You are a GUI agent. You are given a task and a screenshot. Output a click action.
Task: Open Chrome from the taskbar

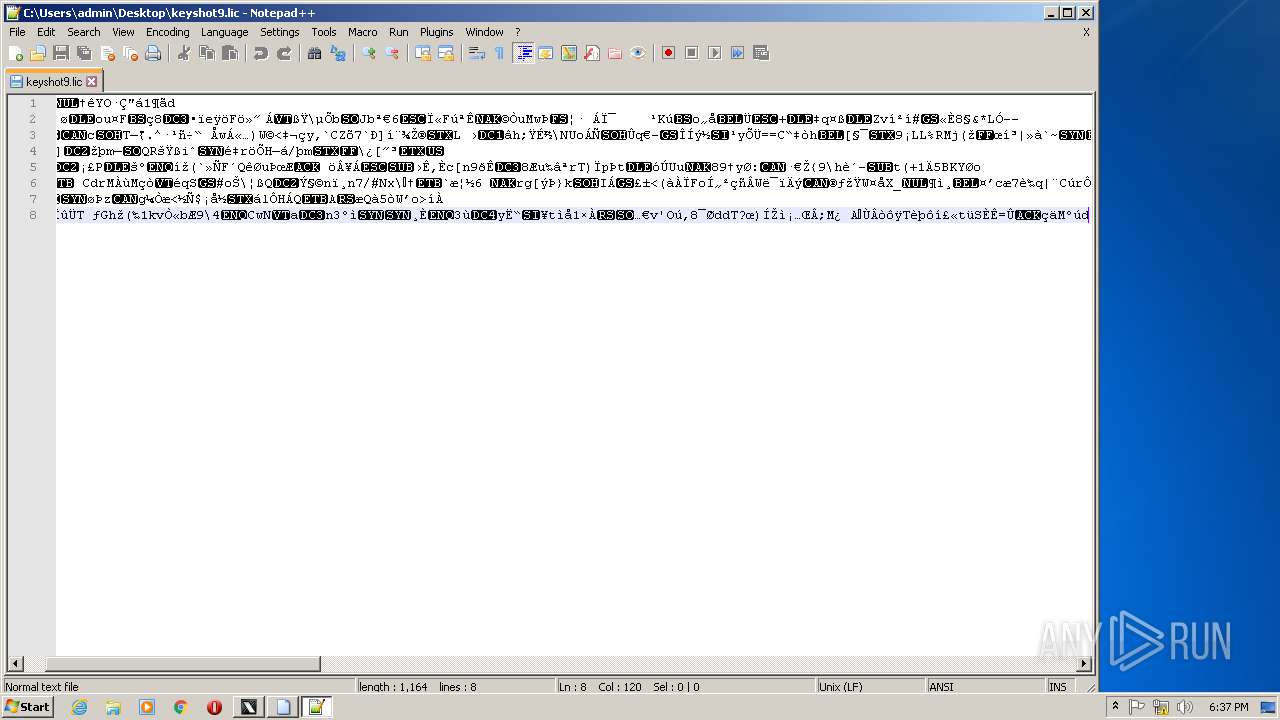180,707
